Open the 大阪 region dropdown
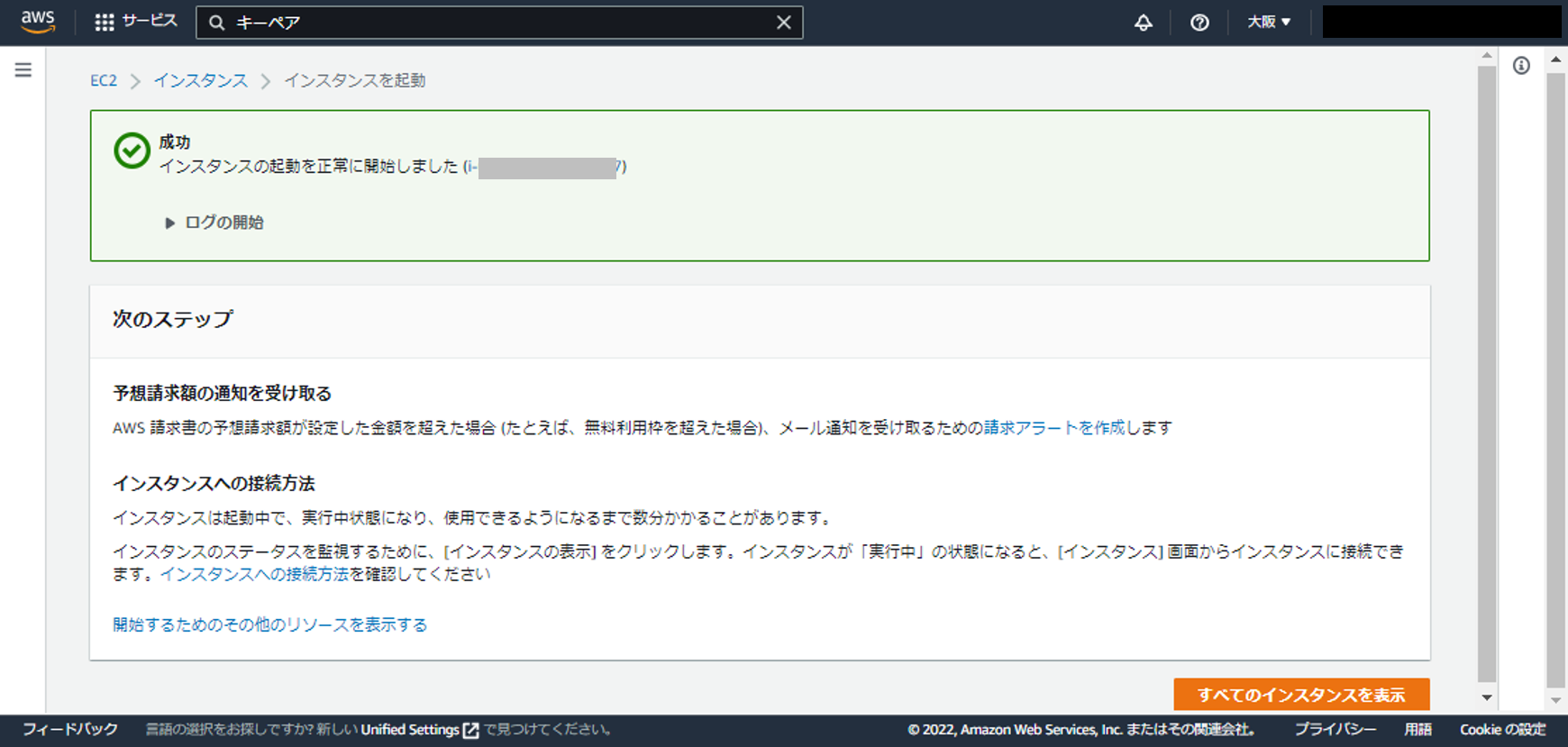The image size is (1568, 747). coord(1269,22)
